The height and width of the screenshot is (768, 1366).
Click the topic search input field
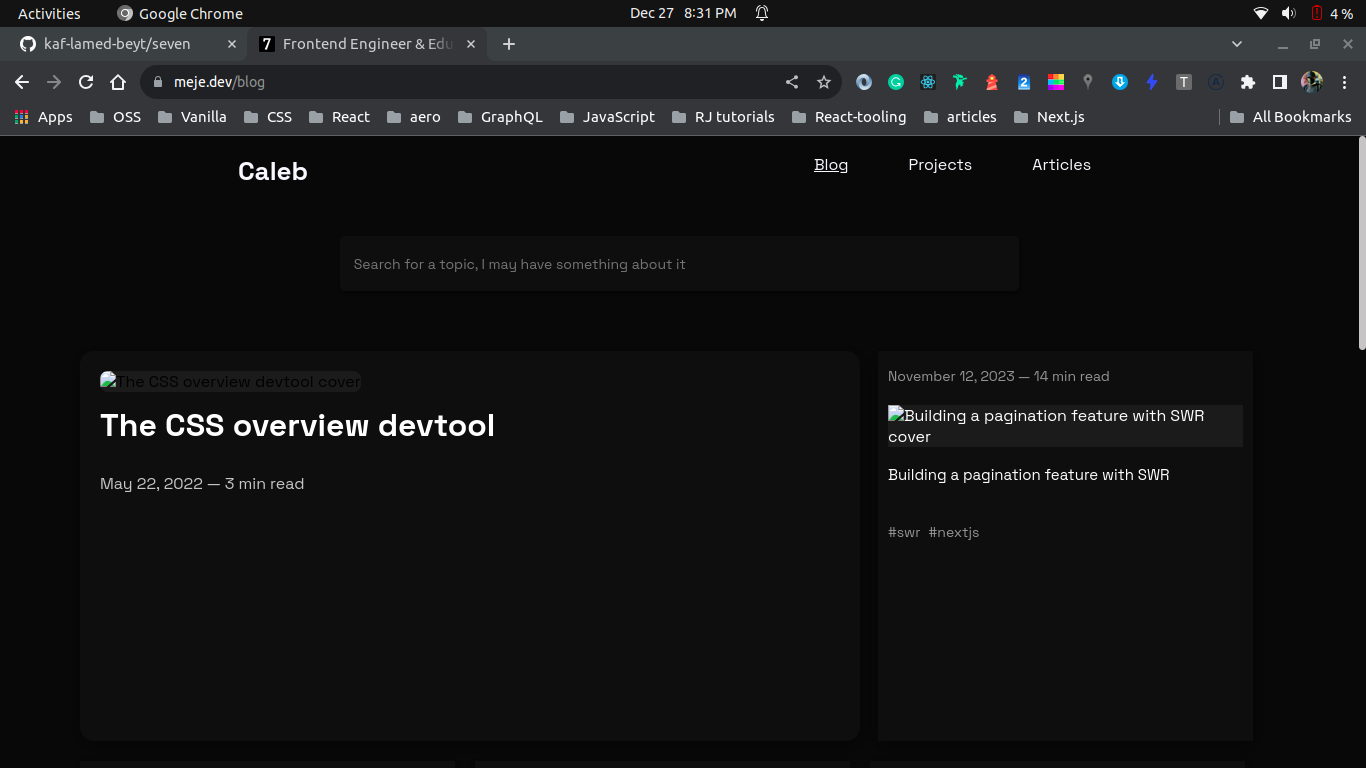[679, 264]
